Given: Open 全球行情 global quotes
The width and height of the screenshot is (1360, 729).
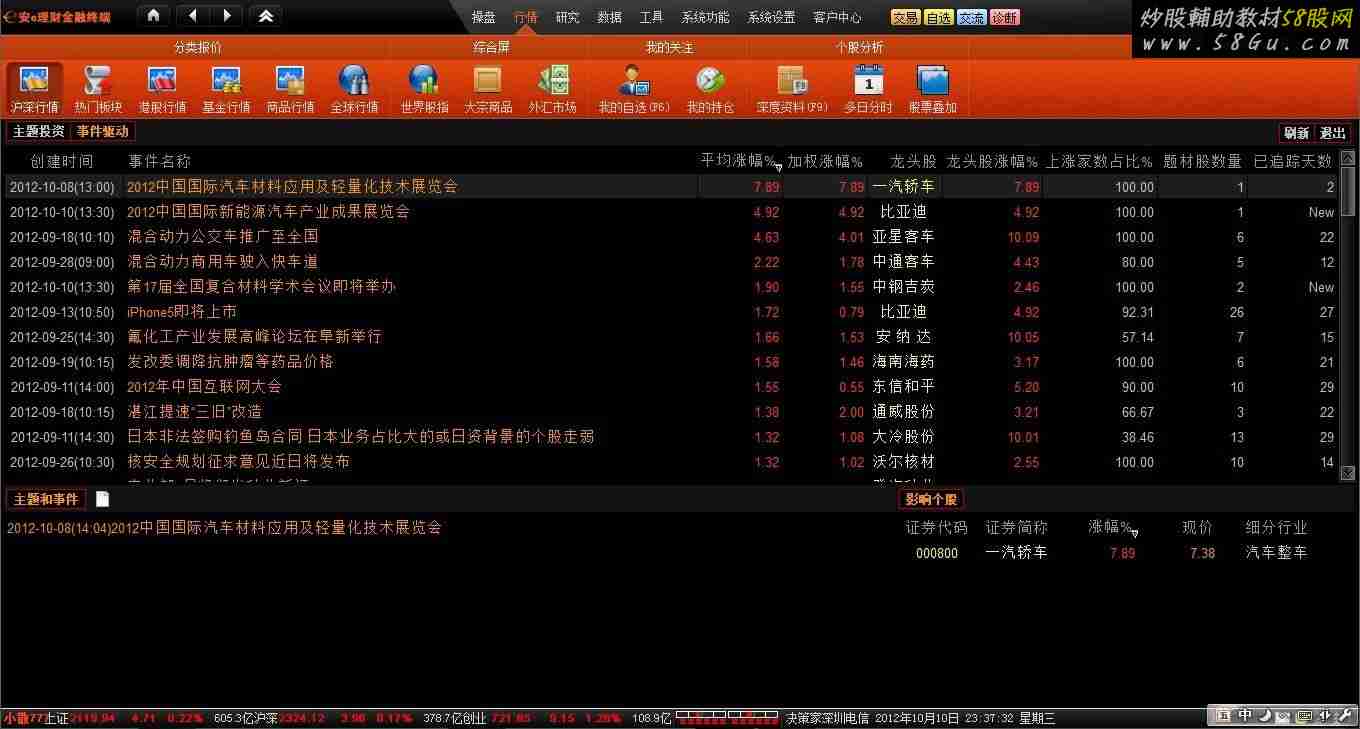Looking at the screenshot, I should tap(354, 89).
